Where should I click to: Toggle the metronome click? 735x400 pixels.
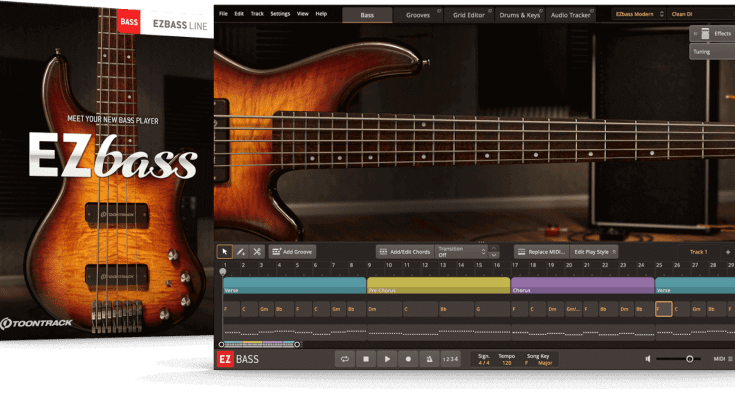[429, 358]
